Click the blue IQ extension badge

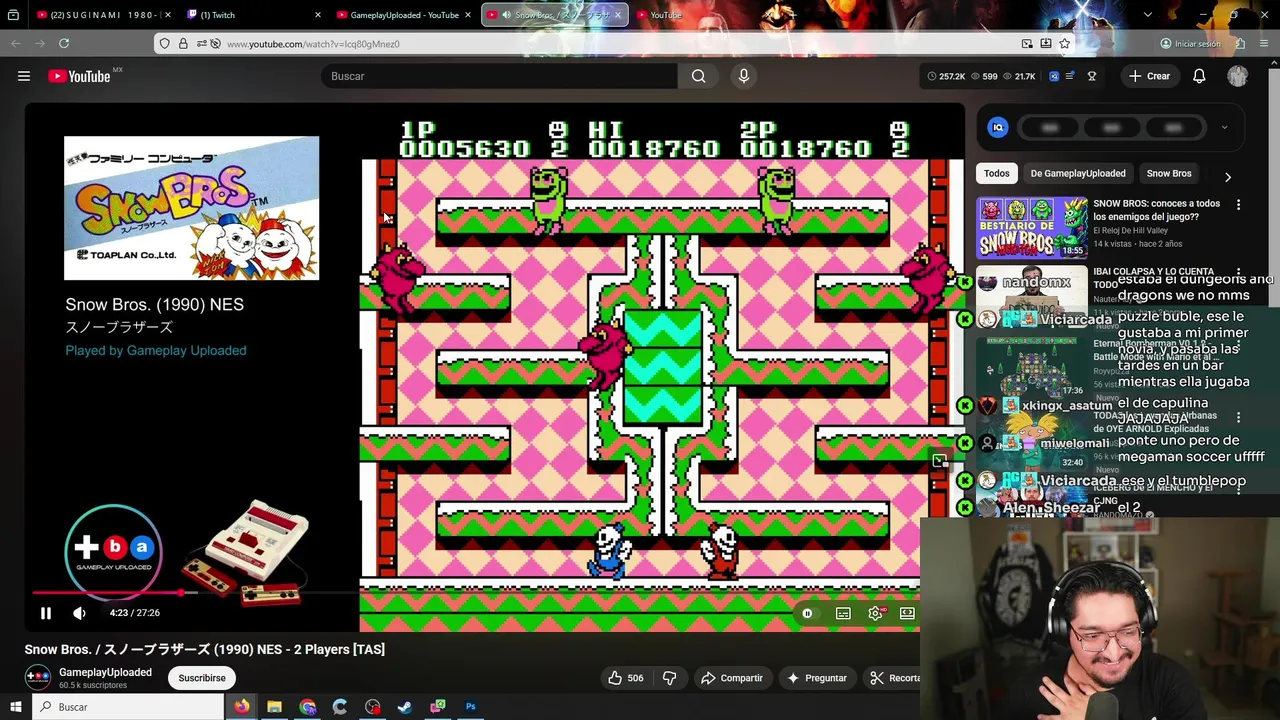point(997,127)
